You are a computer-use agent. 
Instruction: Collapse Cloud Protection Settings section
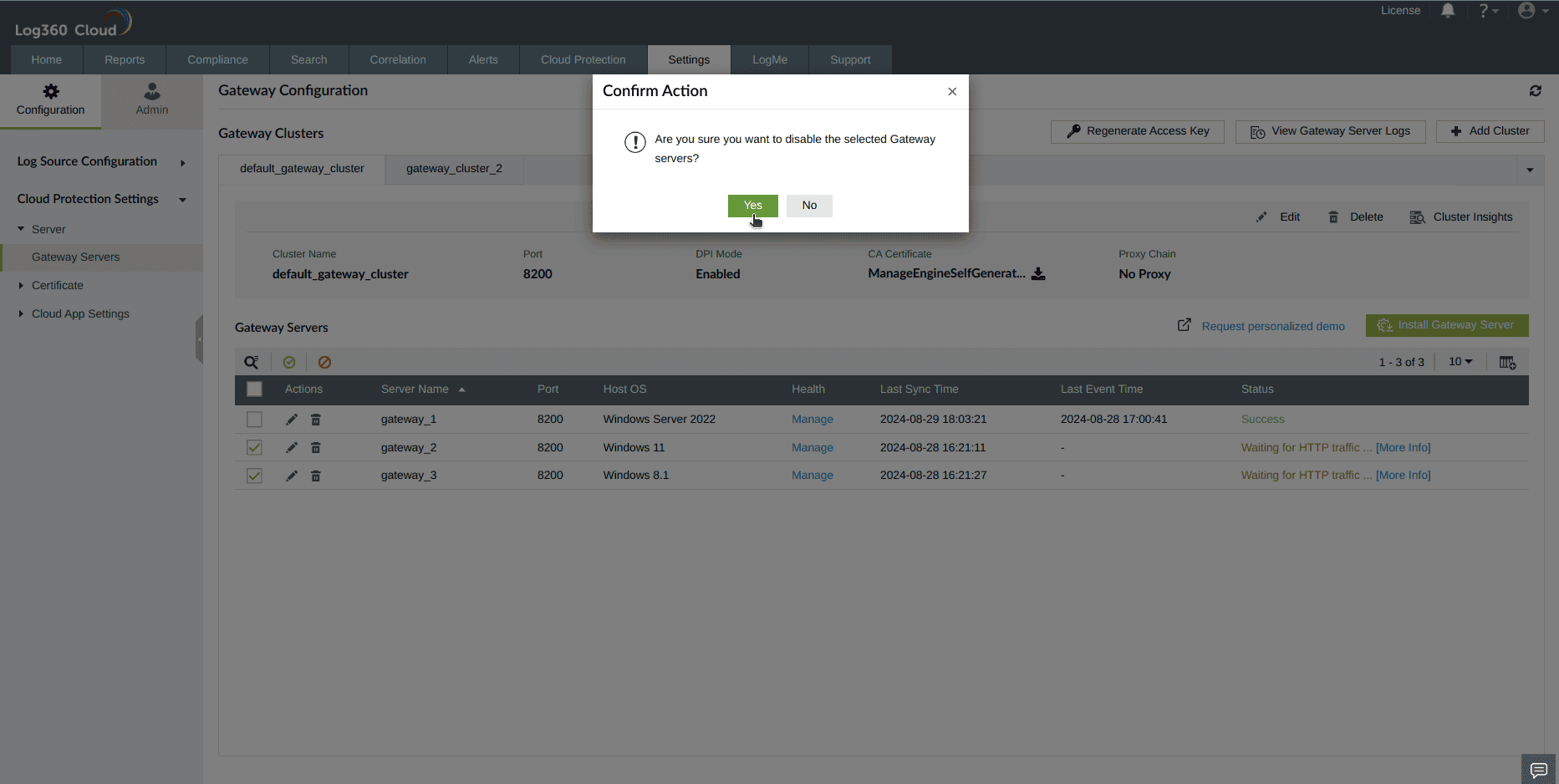pyautogui.click(x=101, y=199)
